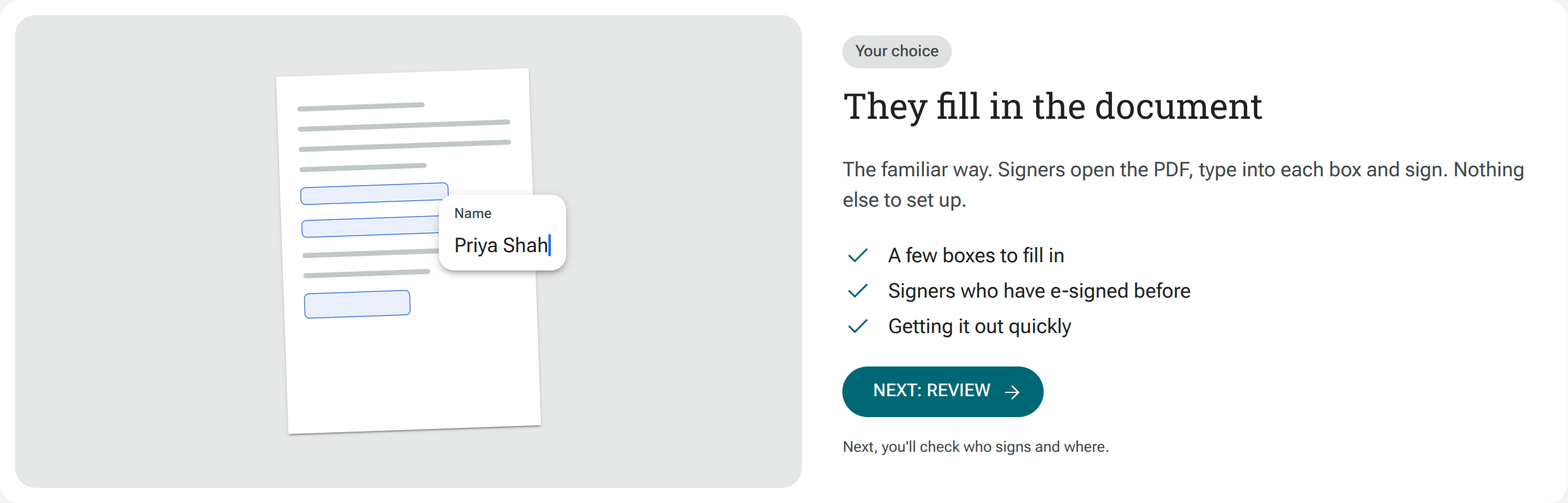This screenshot has width=1568, height=503.
Task: Click the 'Next, you'll check who signs' note
Action: point(975,447)
